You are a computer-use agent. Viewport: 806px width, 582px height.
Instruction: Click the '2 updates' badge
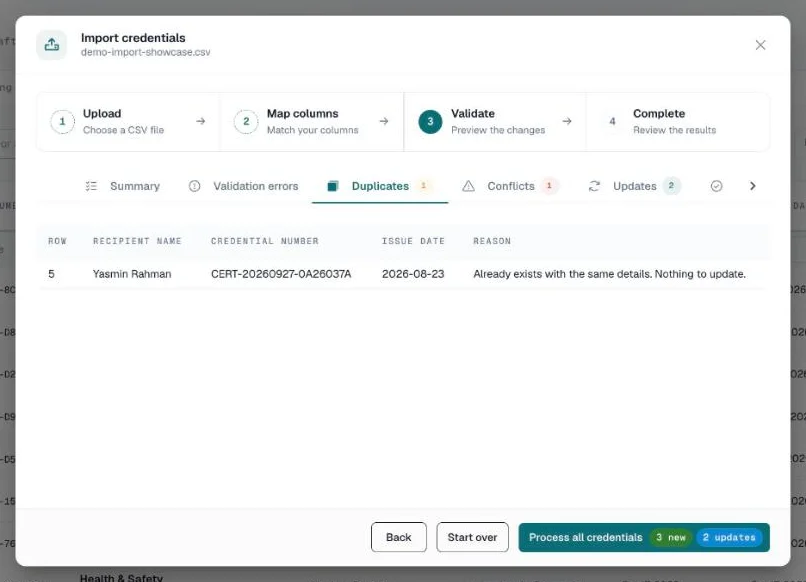pos(729,537)
